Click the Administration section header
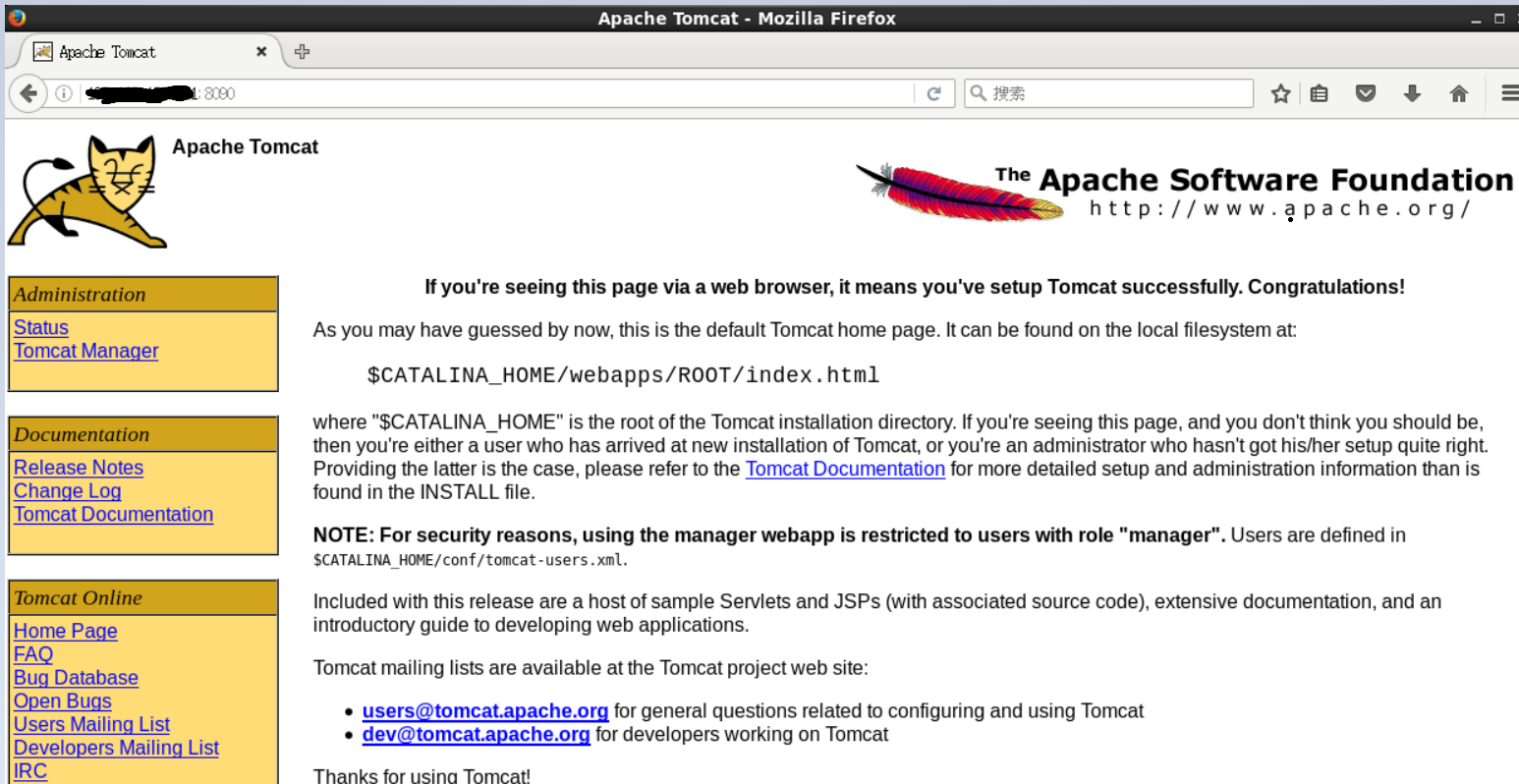The height and width of the screenshot is (784, 1519). (142, 294)
